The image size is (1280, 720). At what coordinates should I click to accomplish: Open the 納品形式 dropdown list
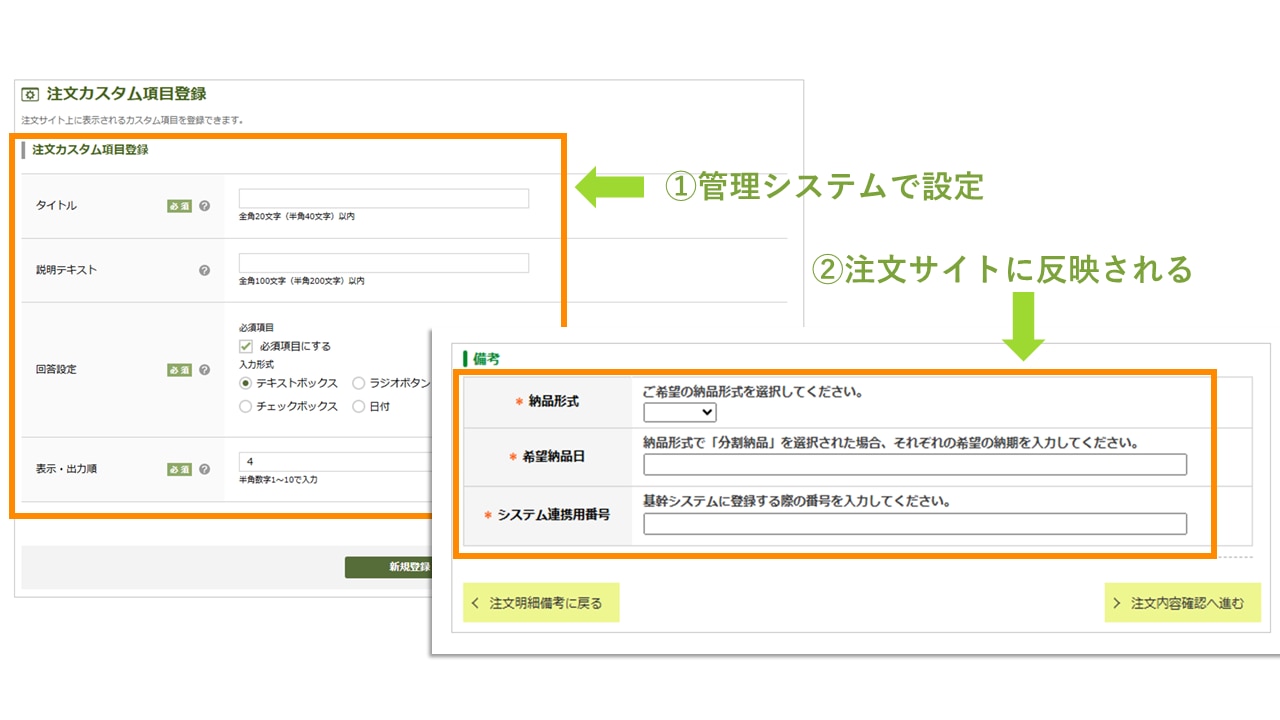(x=680, y=412)
